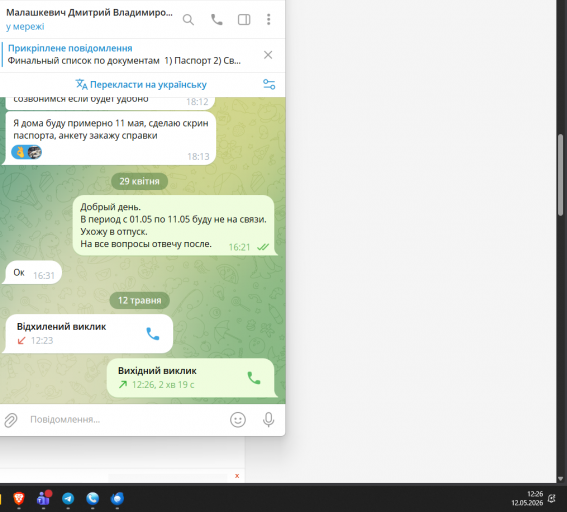Image resolution: width=567 pixels, height=512 pixels.
Task: Click the 'у мережі' status text
Action: (25, 27)
